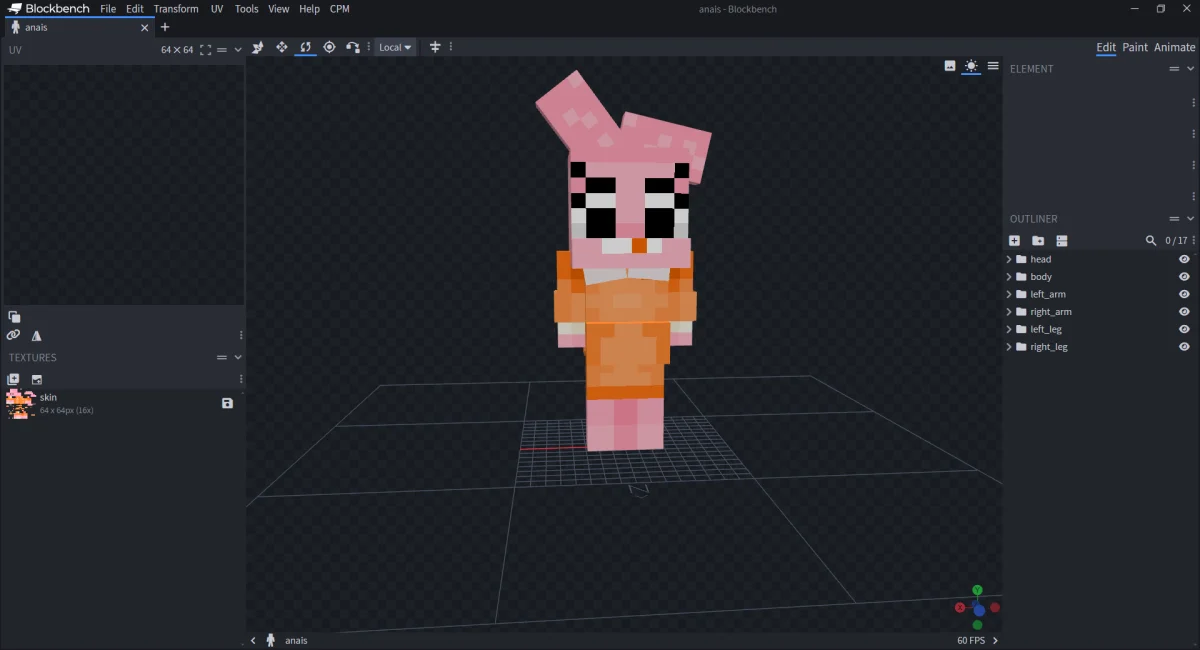Select the head folder row

1101,259
